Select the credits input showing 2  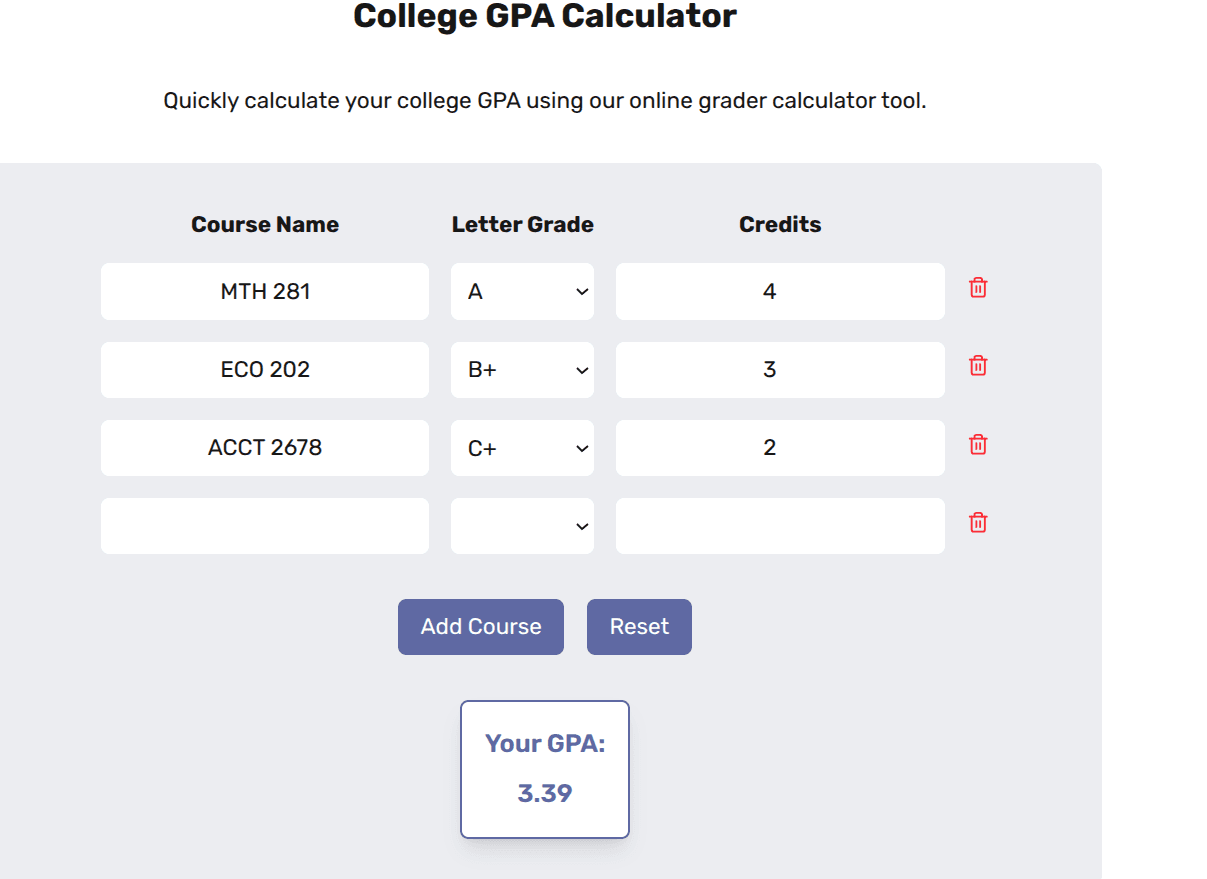pyautogui.click(x=780, y=447)
